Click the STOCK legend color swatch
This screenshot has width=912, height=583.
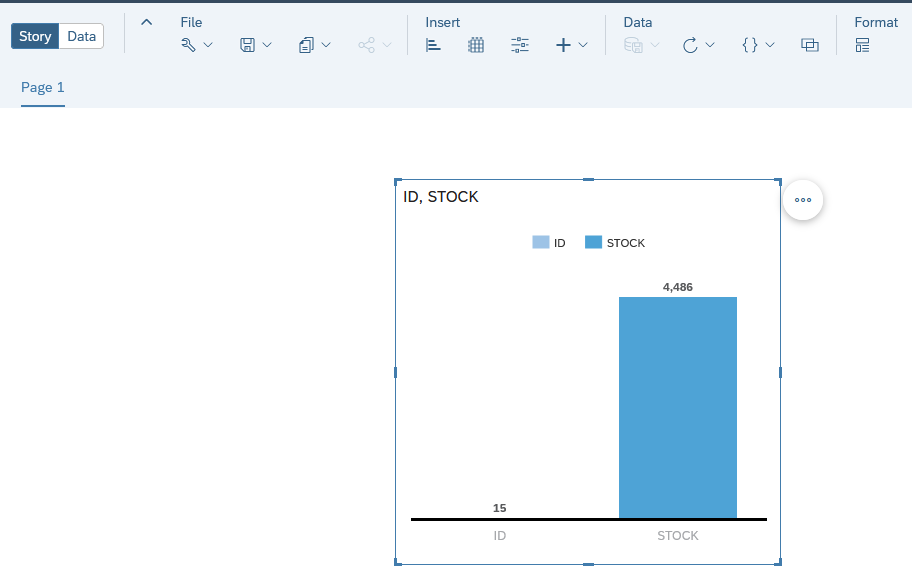[593, 242]
